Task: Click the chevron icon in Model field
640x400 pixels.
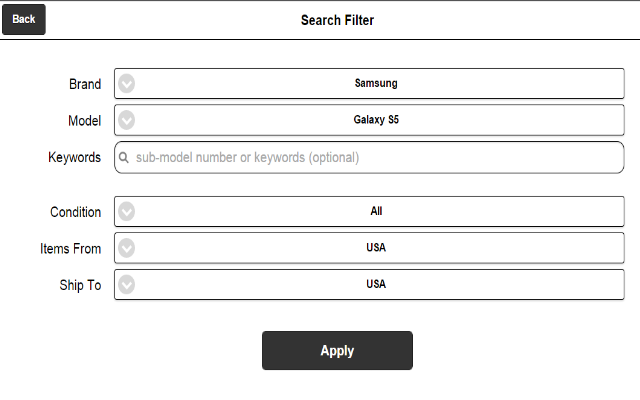Action: pyautogui.click(x=127, y=120)
